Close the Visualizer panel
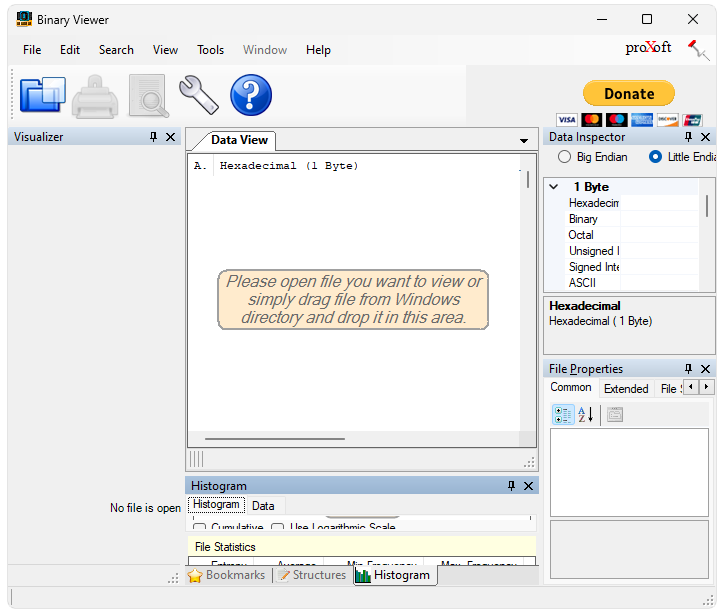The image size is (723, 613). click(171, 137)
